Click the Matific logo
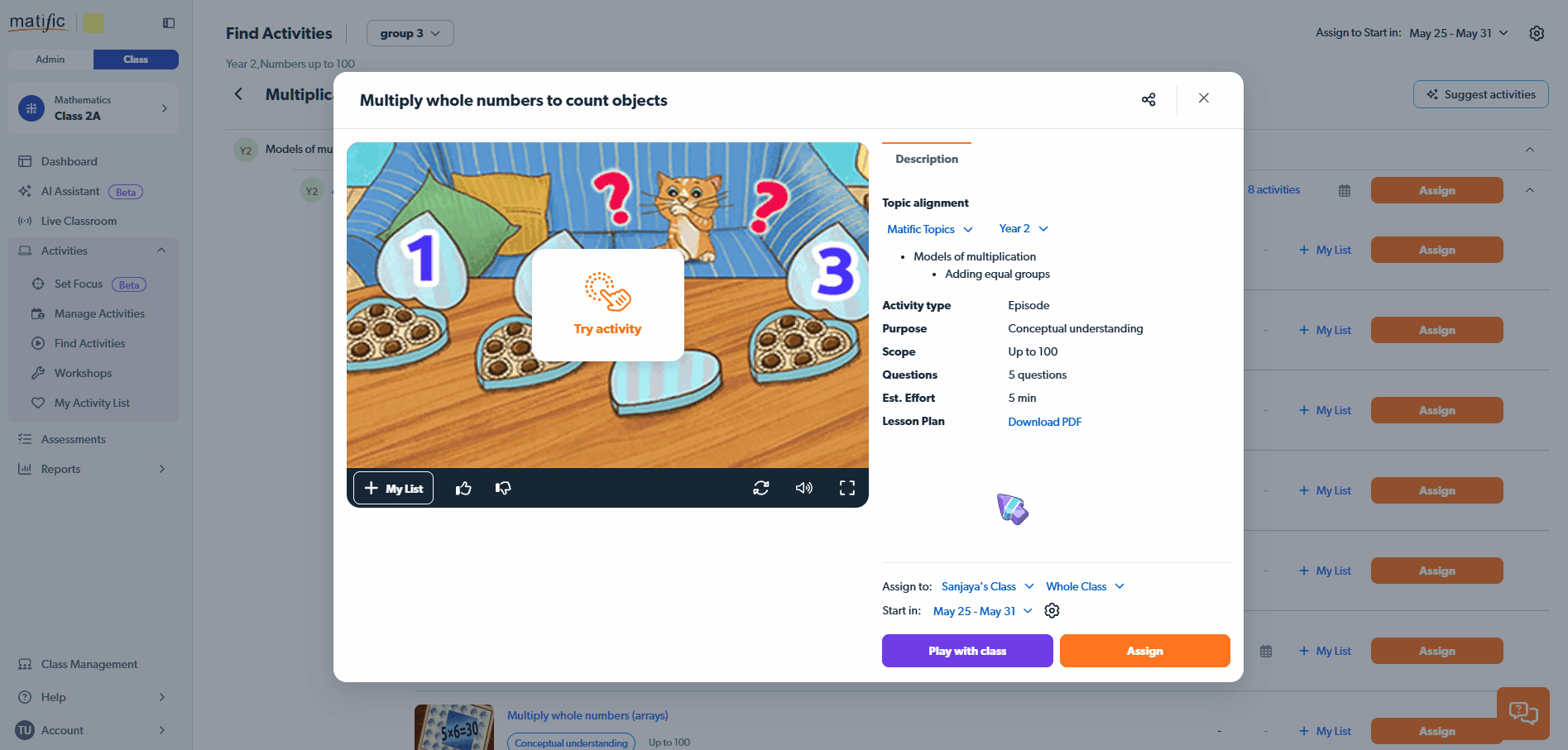The height and width of the screenshot is (750, 1568). [x=37, y=22]
